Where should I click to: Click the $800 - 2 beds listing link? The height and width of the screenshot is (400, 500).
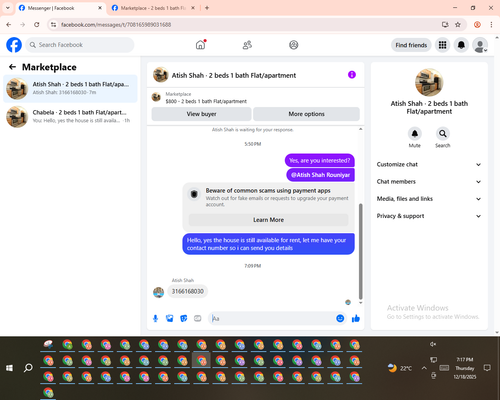(x=206, y=101)
